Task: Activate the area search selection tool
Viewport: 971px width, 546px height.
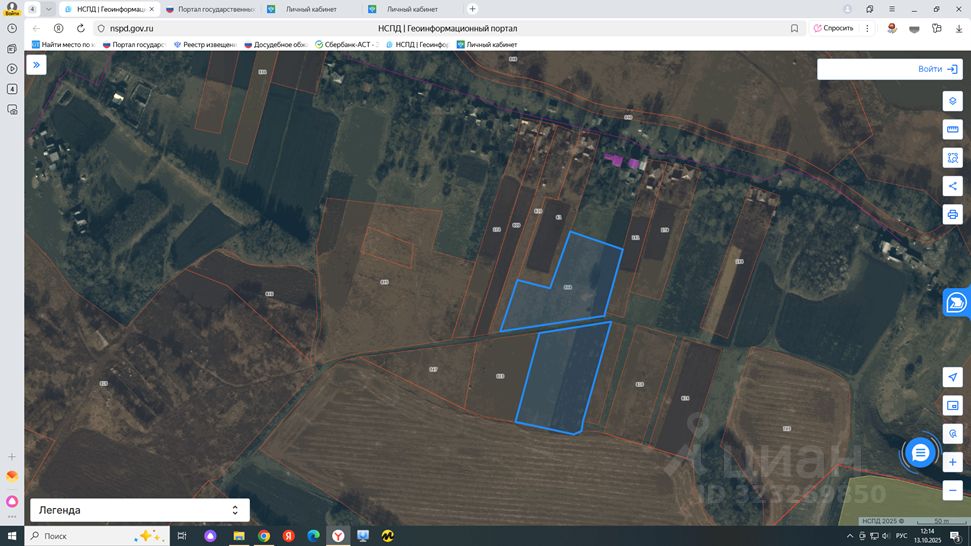Action: [x=952, y=158]
